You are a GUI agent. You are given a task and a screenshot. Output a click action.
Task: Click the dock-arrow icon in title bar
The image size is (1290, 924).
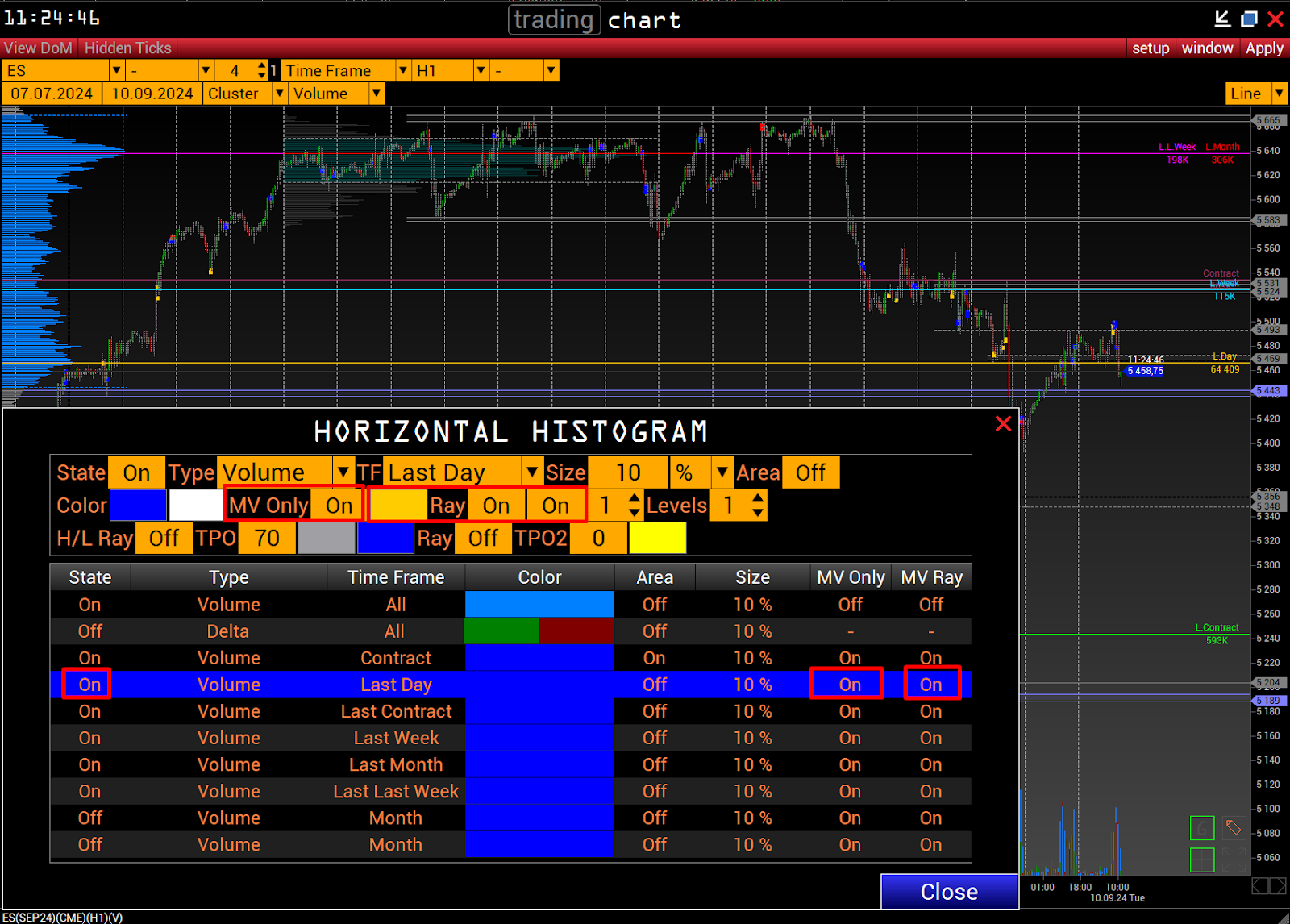click(x=1222, y=19)
